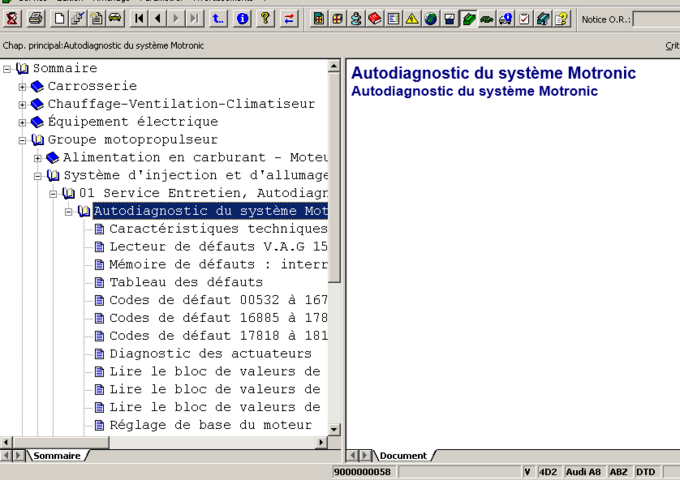The image size is (680, 480).
Task: Click the ABZ status bar field
Action: click(x=618, y=472)
